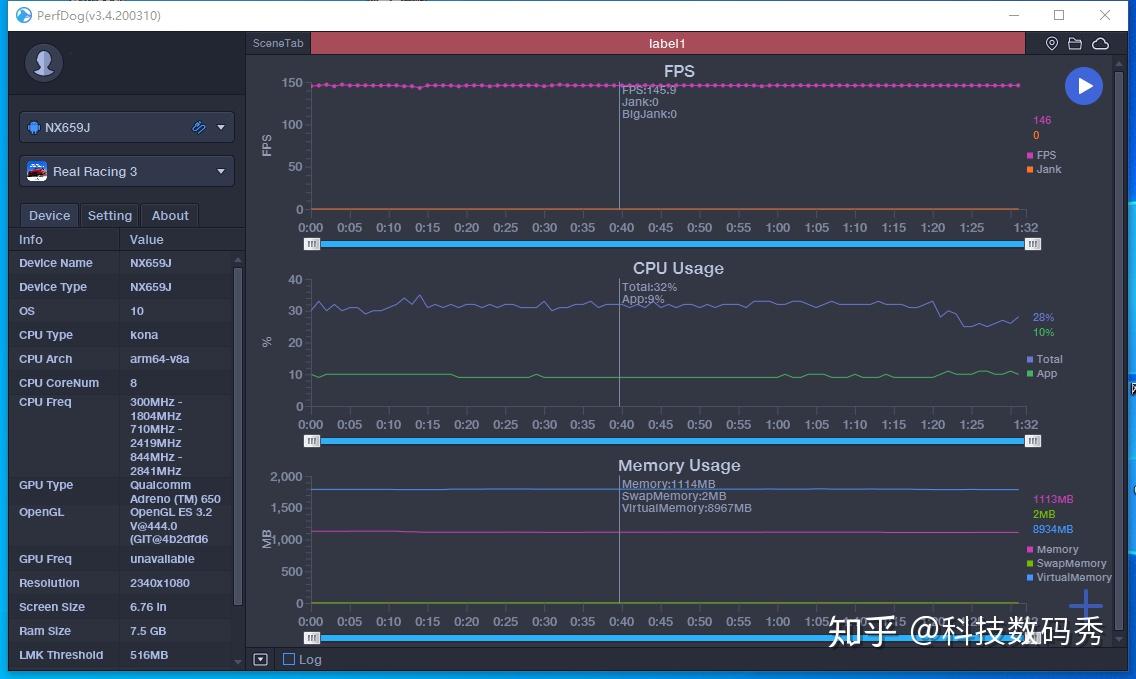Enable the Log checkbox

(289, 659)
